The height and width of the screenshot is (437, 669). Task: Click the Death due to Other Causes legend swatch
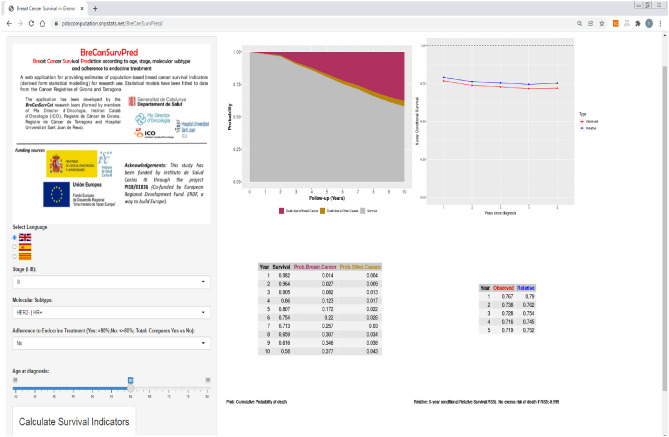pos(323,211)
